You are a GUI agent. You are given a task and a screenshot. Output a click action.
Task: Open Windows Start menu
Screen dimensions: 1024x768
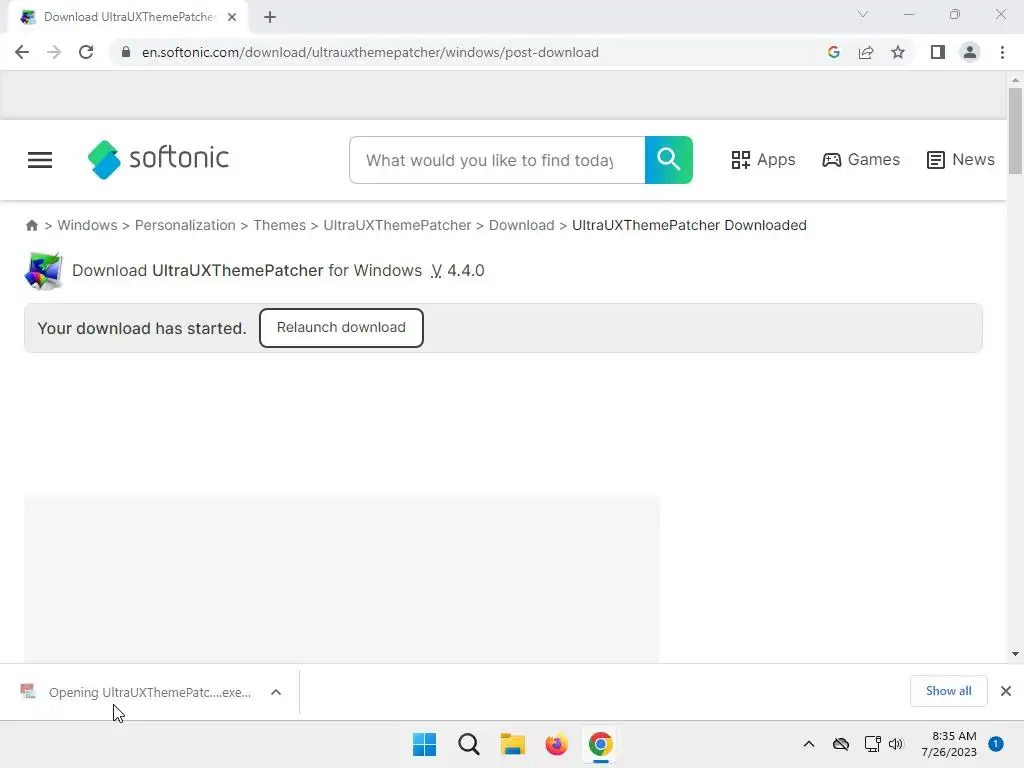424,744
